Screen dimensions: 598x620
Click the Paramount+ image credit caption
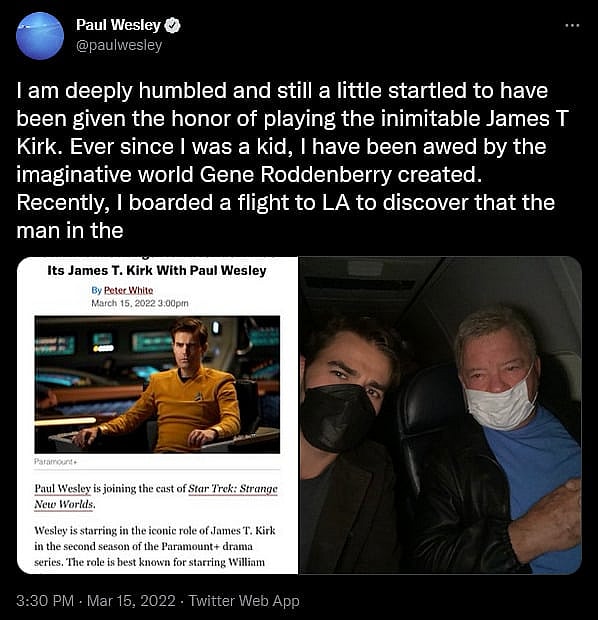click(55, 461)
